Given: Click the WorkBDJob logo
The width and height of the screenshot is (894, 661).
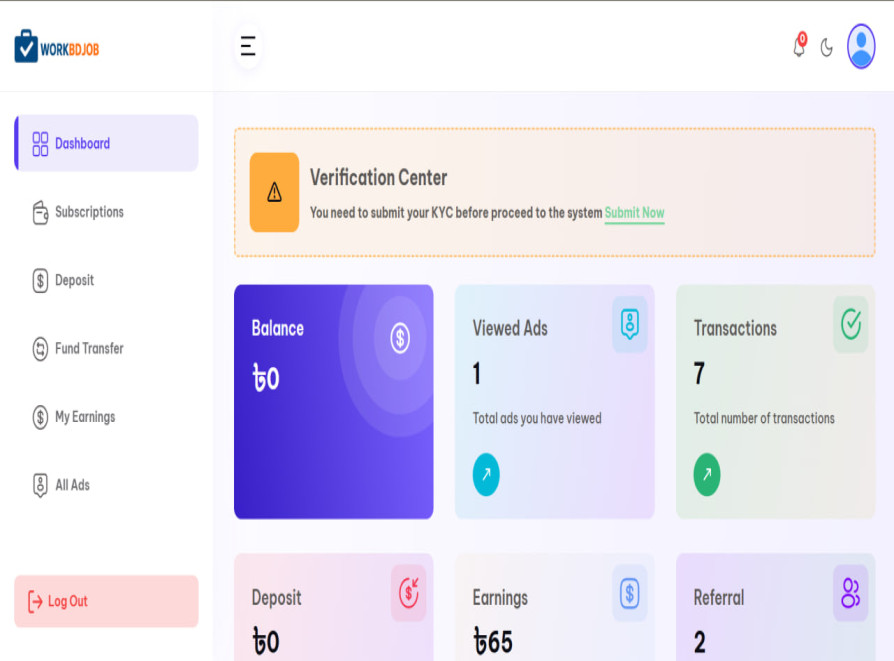Looking at the screenshot, I should (57, 47).
